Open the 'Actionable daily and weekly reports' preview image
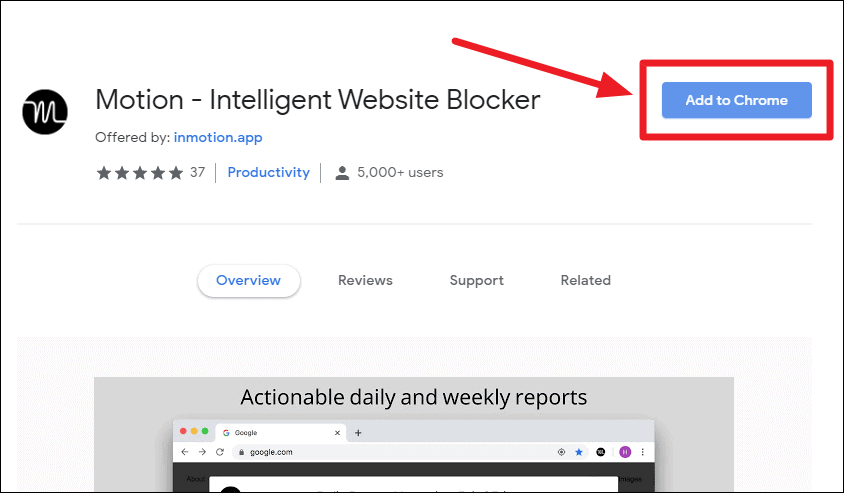The height and width of the screenshot is (493, 844). [414, 435]
